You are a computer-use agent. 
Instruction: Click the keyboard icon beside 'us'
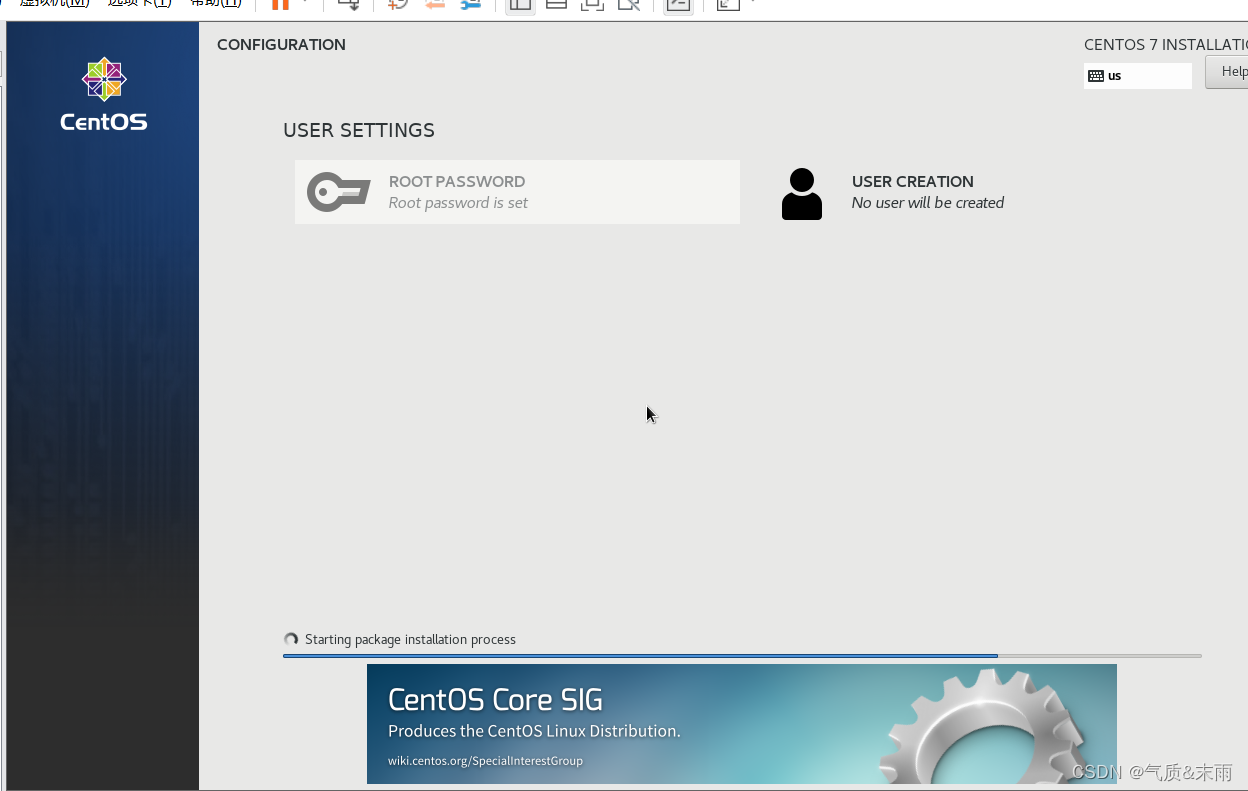coord(1096,76)
